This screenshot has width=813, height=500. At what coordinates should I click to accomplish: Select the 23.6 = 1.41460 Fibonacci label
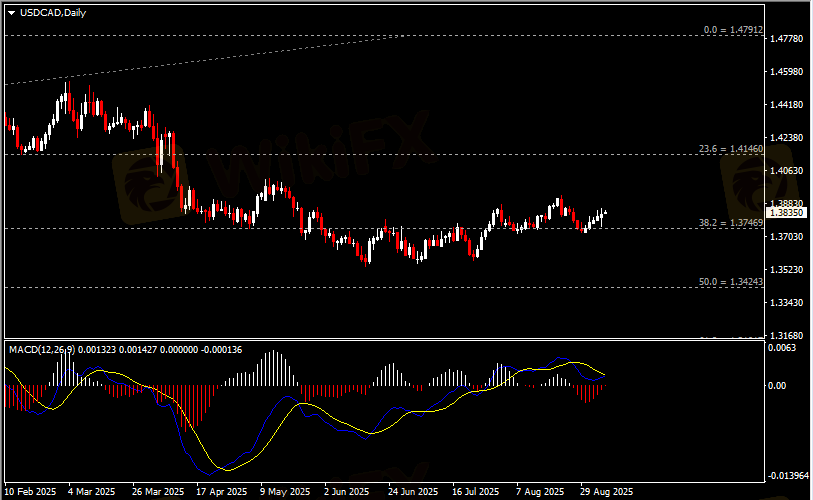pyautogui.click(x=731, y=149)
